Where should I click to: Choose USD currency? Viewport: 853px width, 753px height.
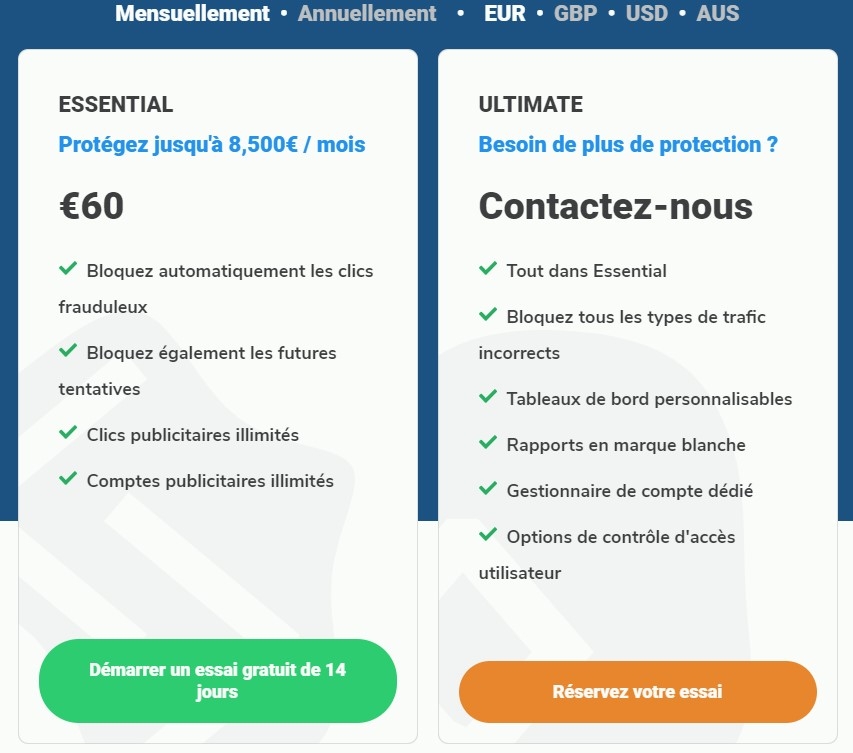coord(647,14)
